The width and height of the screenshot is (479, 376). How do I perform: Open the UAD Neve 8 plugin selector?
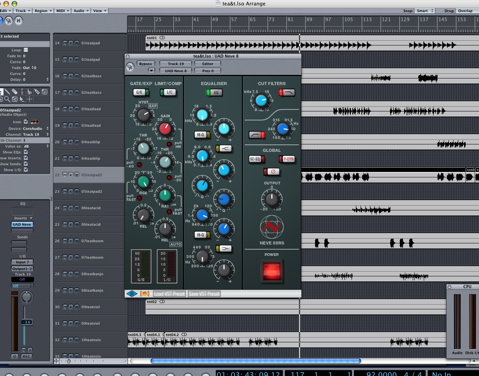pos(176,70)
